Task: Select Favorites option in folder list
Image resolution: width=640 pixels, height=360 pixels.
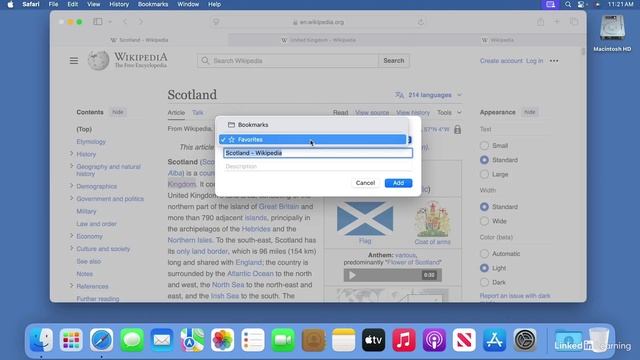Action: pyautogui.click(x=313, y=140)
